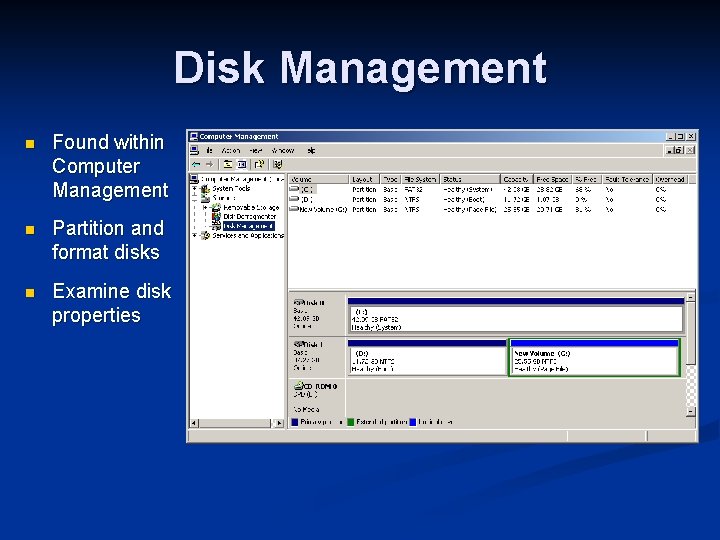Select the (C:) FAT32 partition block on Disk 0
This screenshot has height=540, width=720.
(x=516, y=315)
